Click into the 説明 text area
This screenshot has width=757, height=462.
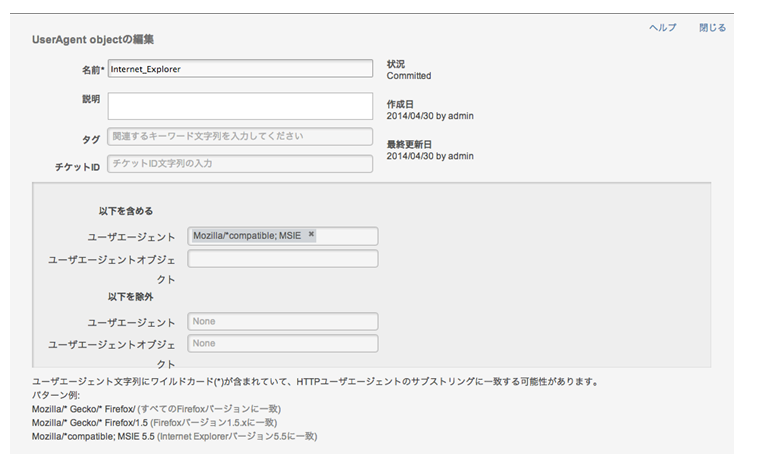click(x=240, y=105)
